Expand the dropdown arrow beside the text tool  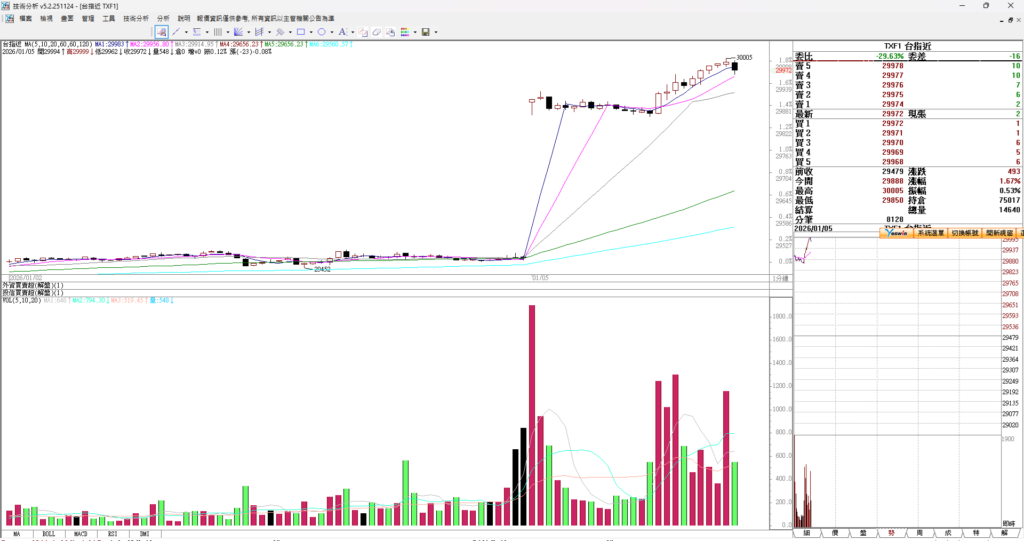coord(353,32)
